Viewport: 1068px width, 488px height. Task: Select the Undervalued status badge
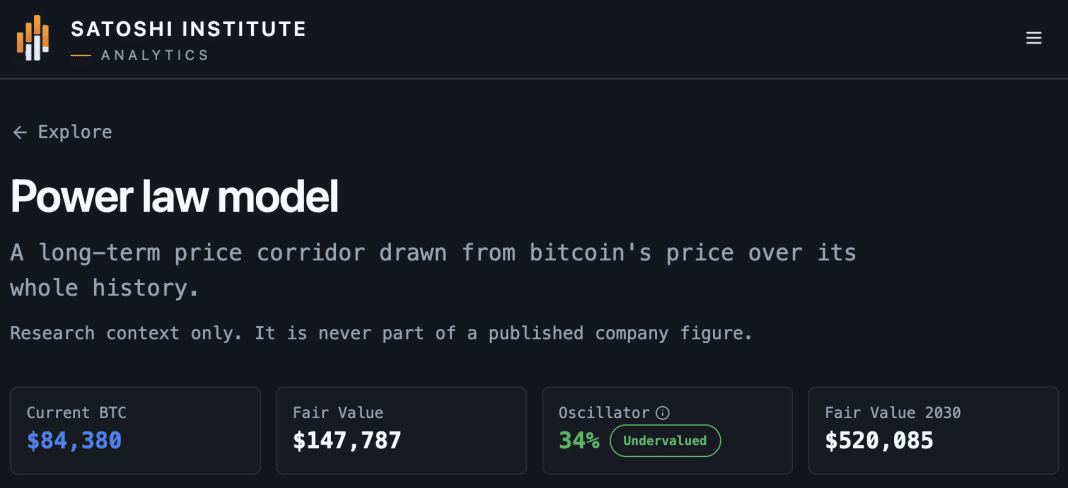665,441
